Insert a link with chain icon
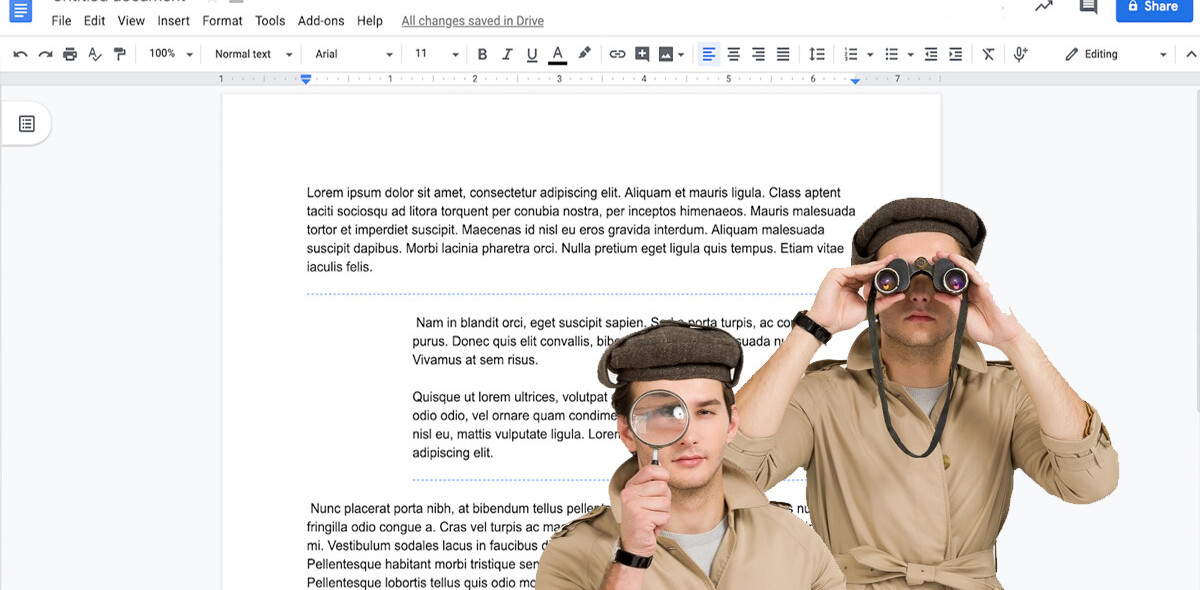Image resolution: width=1200 pixels, height=590 pixels. [x=617, y=54]
